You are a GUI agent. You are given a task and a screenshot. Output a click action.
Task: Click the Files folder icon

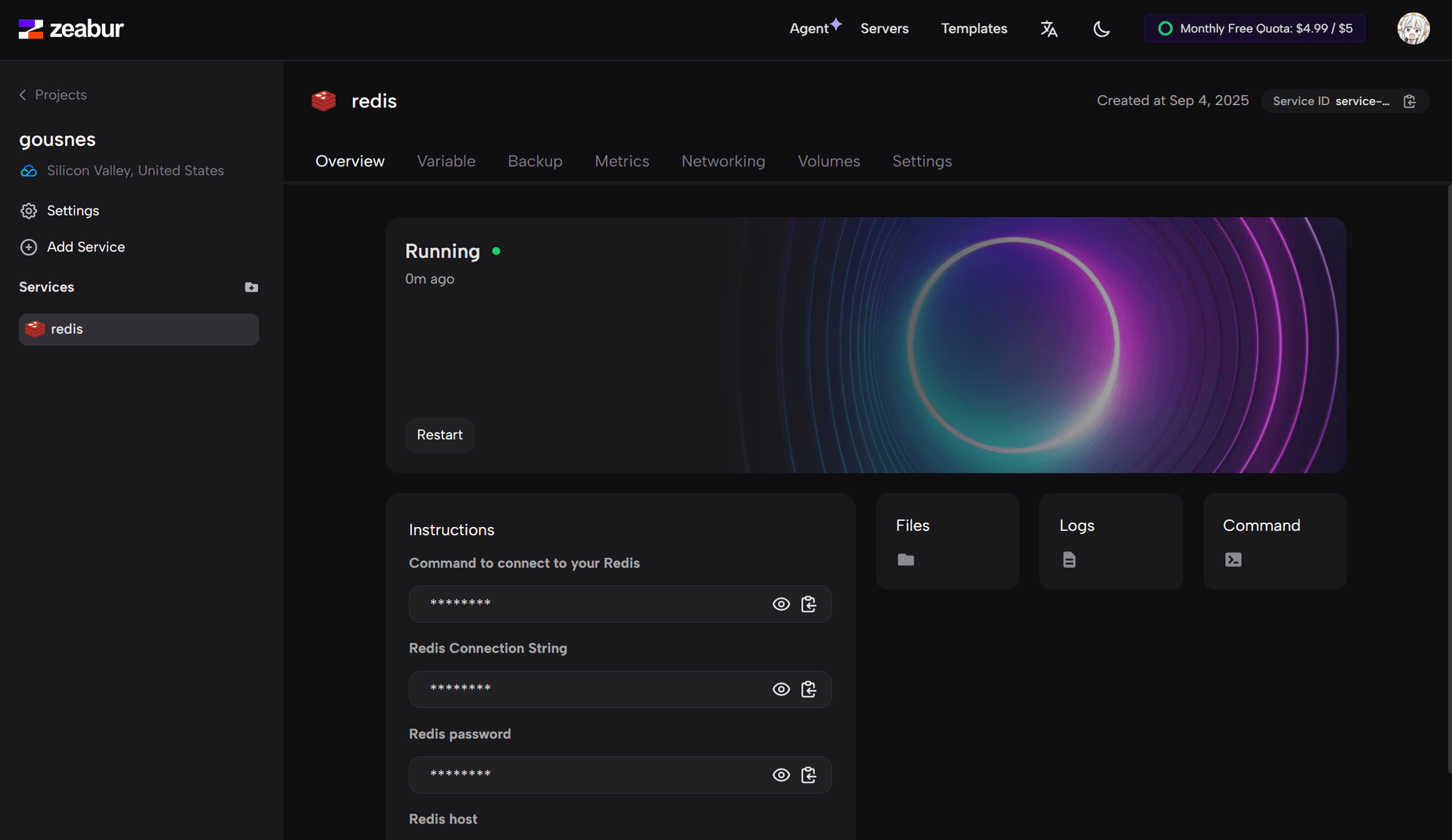click(x=905, y=559)
